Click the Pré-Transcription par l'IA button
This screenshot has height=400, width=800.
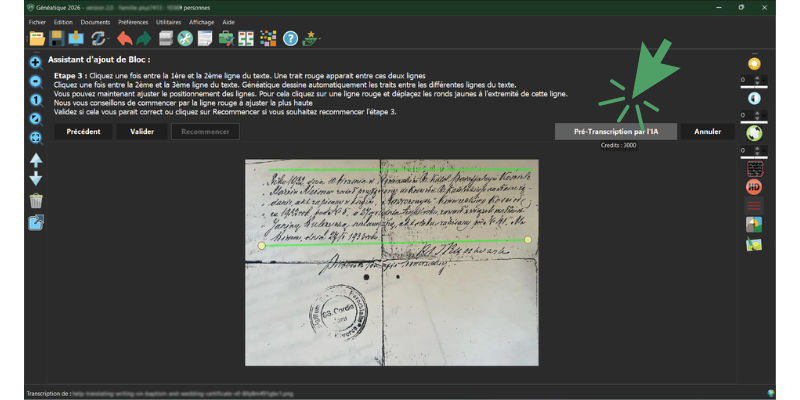coord(616,132)
